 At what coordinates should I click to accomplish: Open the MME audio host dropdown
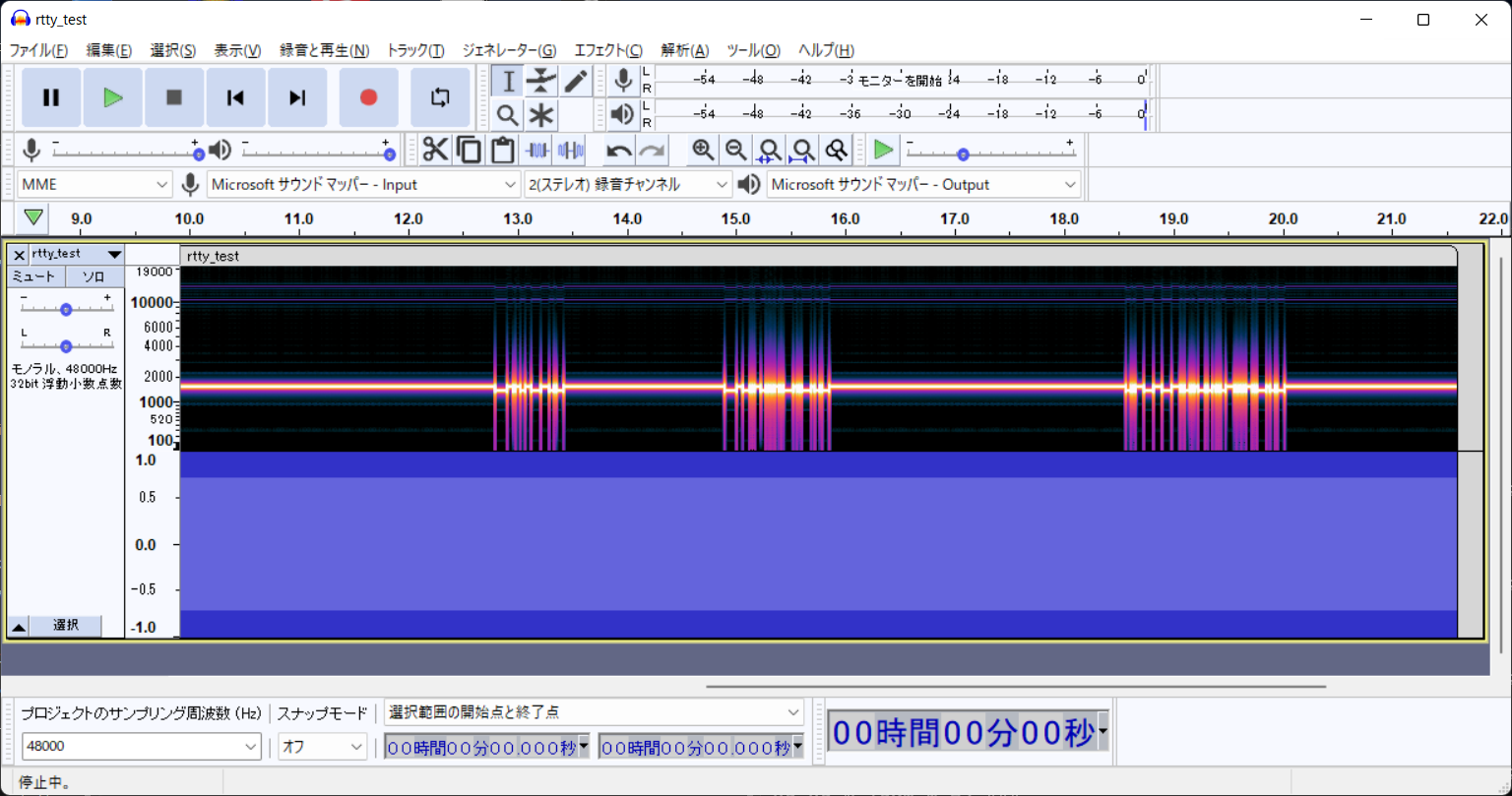(x=94, y=184)
